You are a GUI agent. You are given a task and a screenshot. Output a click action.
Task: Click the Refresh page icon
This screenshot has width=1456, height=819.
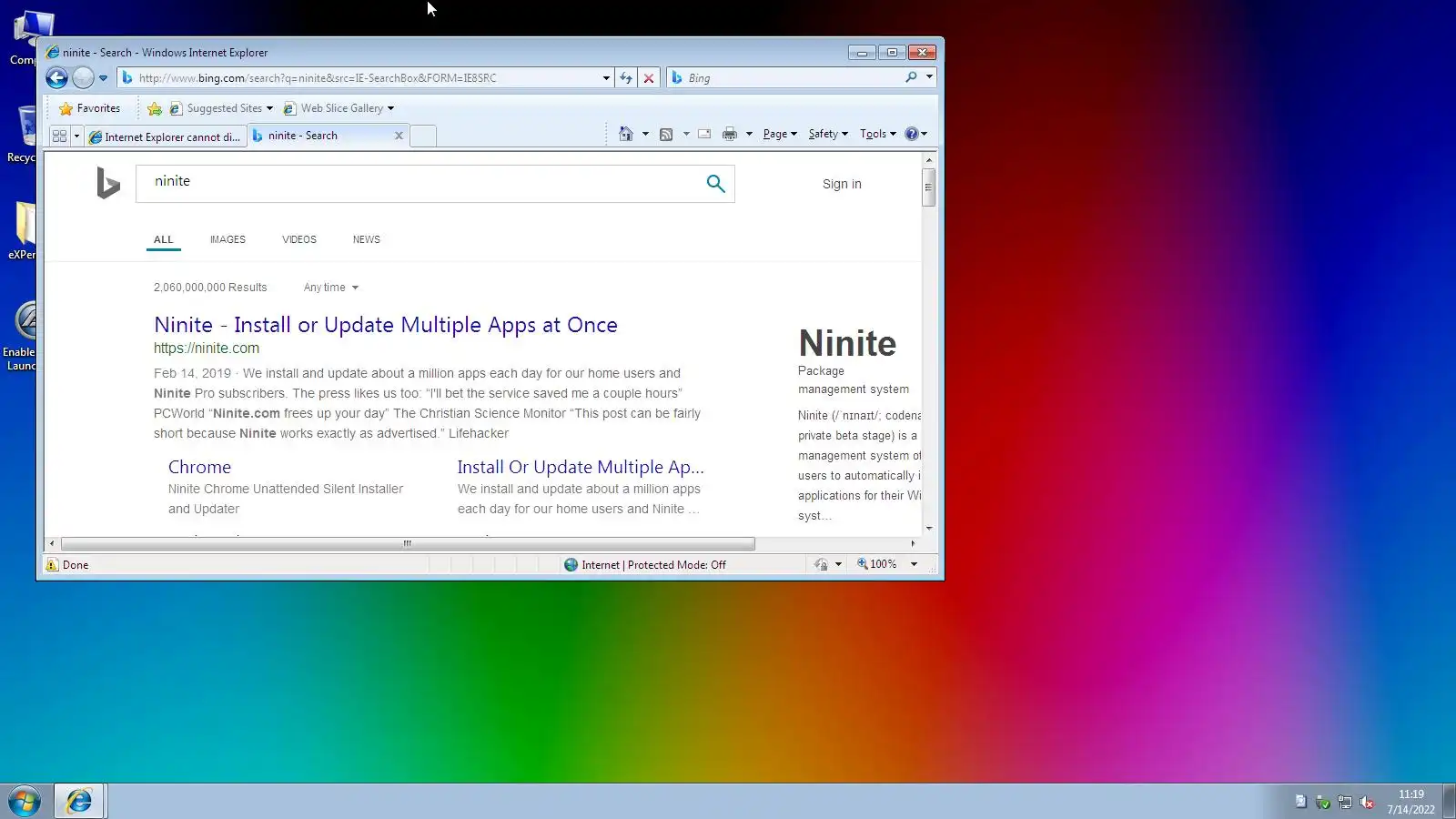pyautogui.click(x=626, y=78)
